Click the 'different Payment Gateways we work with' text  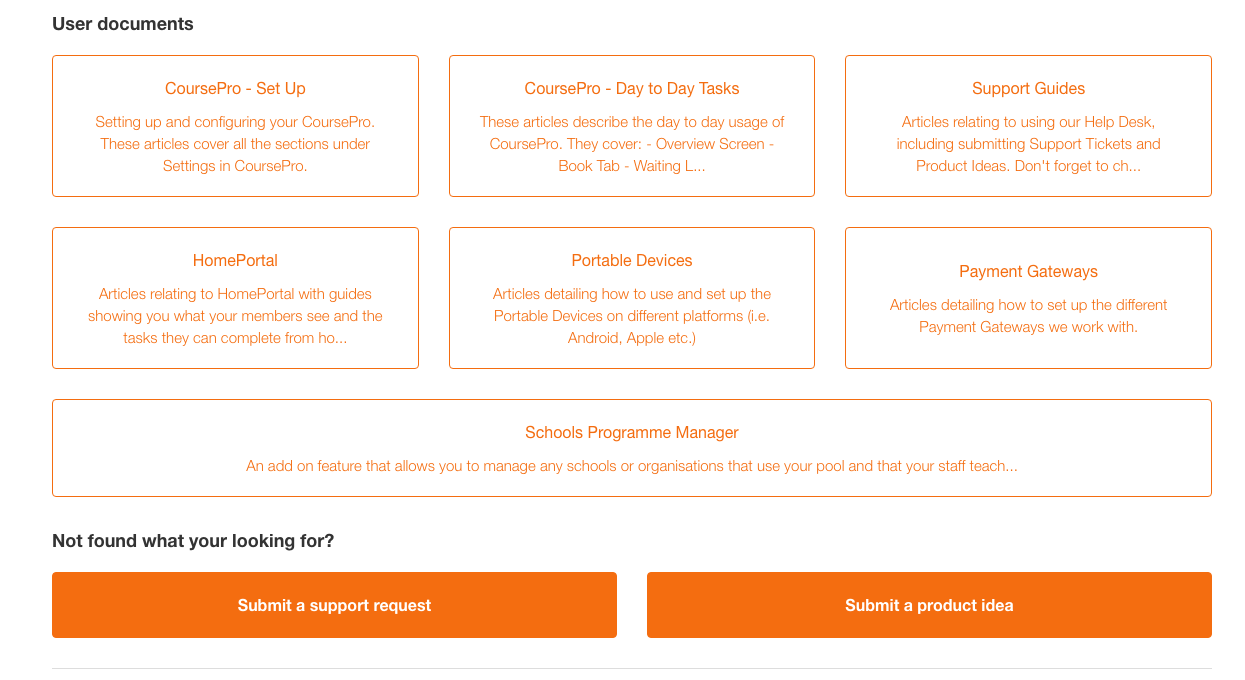tap(1028, 316)
